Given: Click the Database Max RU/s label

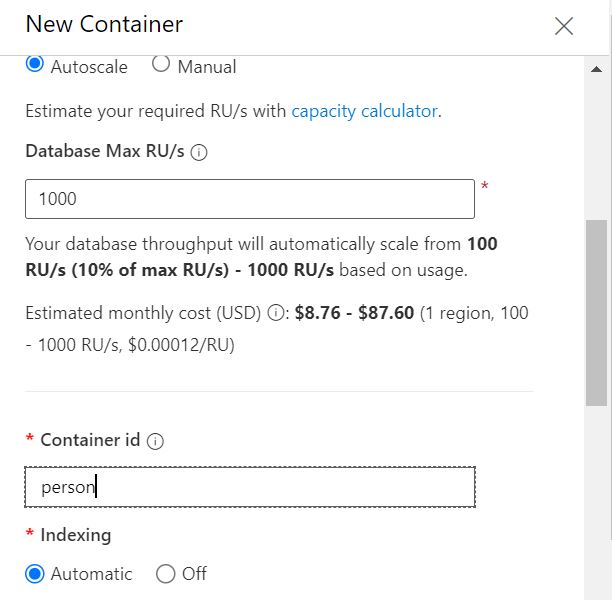Looking at the screenshot, I should click(105, 153).
